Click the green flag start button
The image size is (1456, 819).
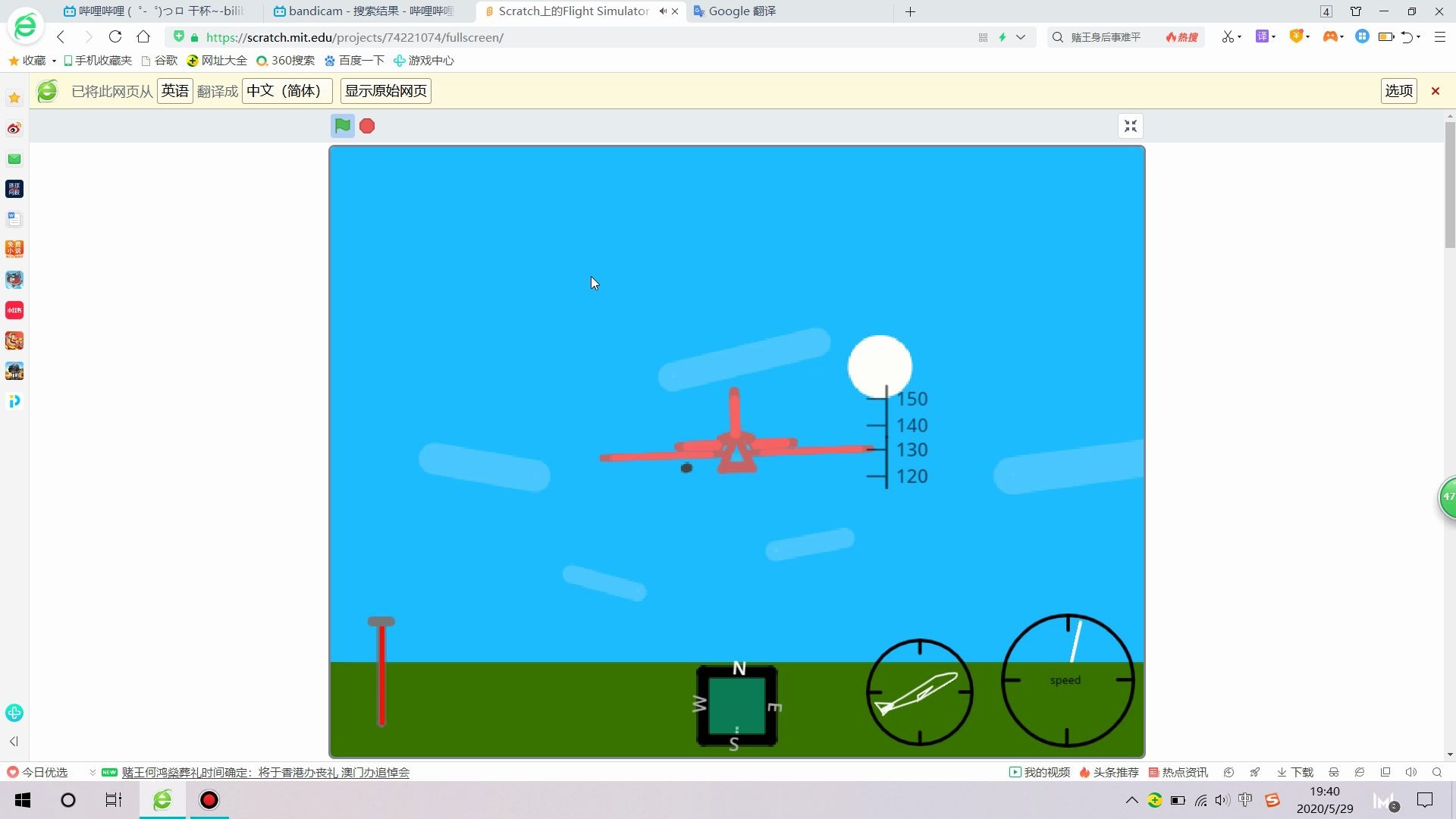coord(342,126)
